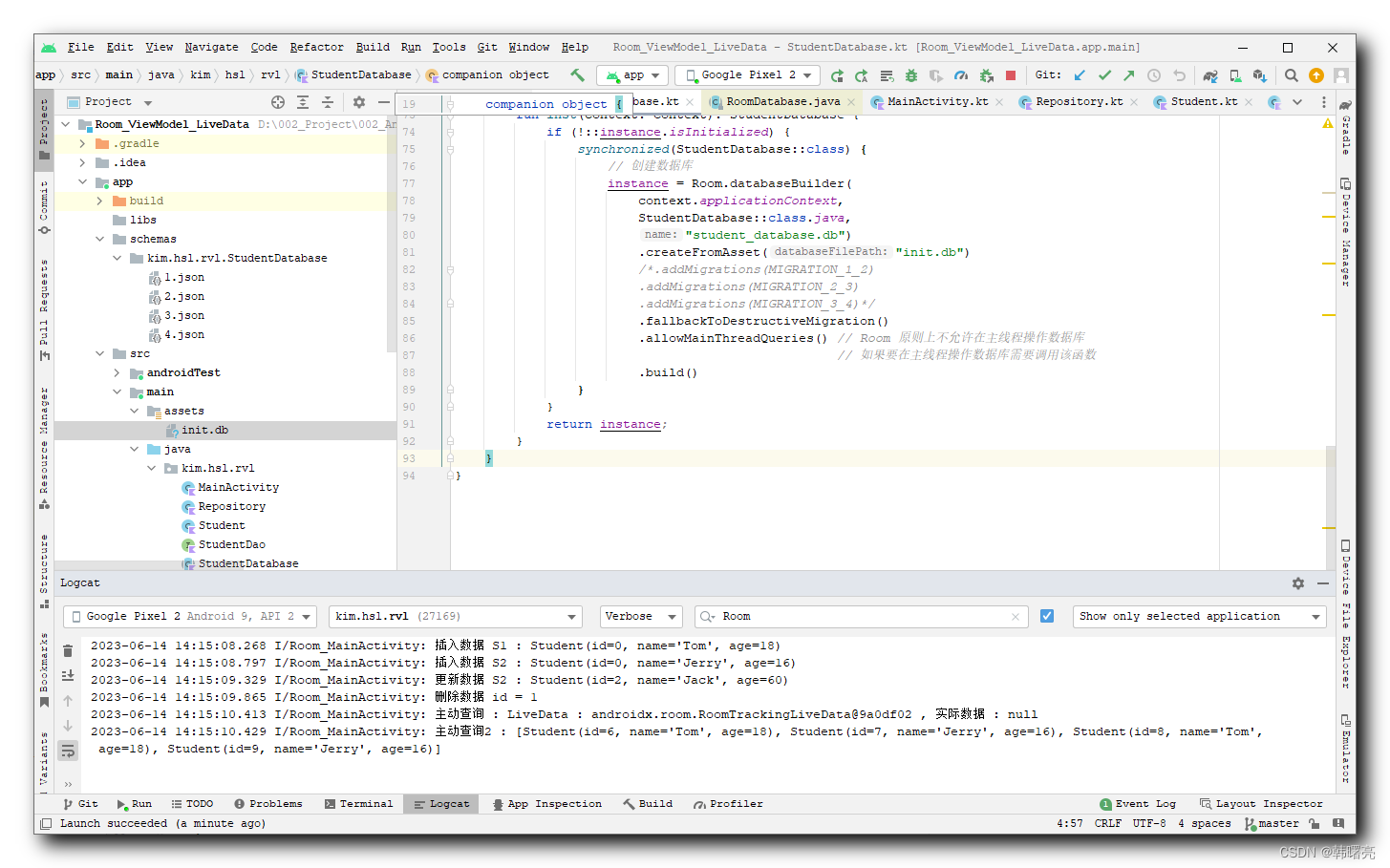
Task: Click the Git push arrow icon
Action: (1129, 75)
